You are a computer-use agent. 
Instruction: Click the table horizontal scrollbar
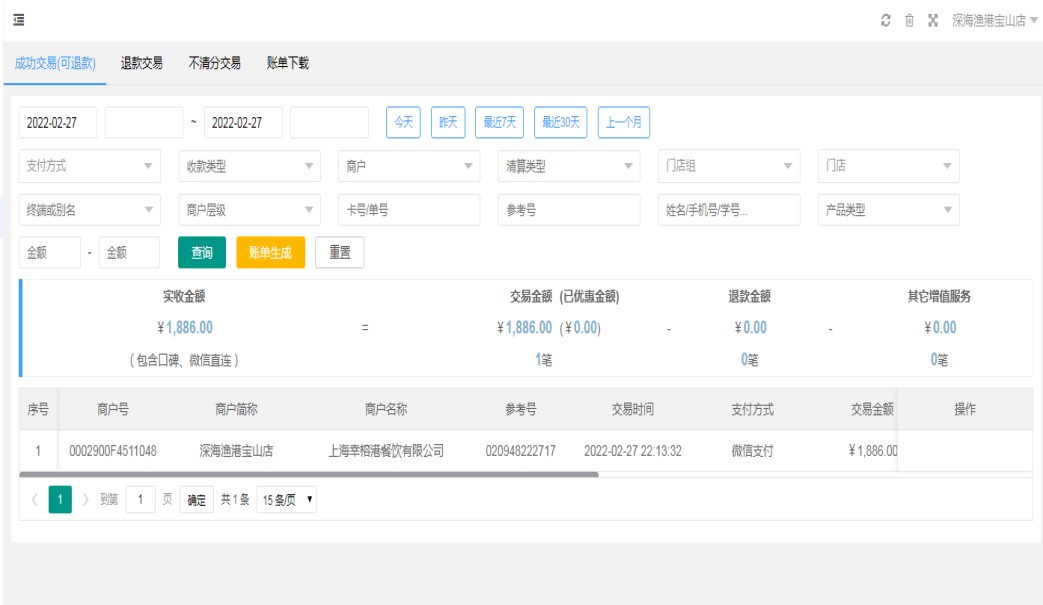click(x=308, y=474)
